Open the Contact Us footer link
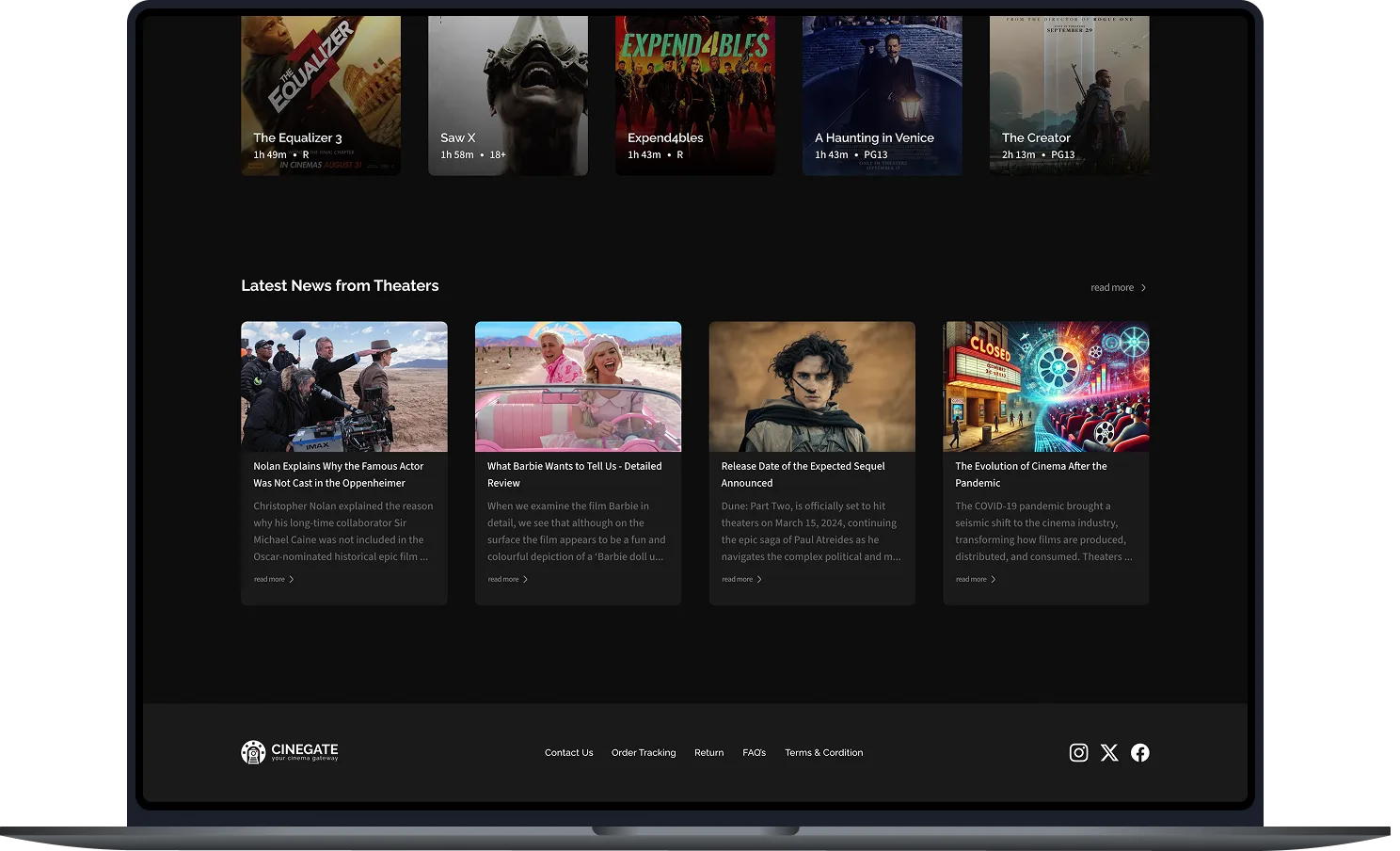Viewport: 1400px width, 851px height. coord(568,753)
